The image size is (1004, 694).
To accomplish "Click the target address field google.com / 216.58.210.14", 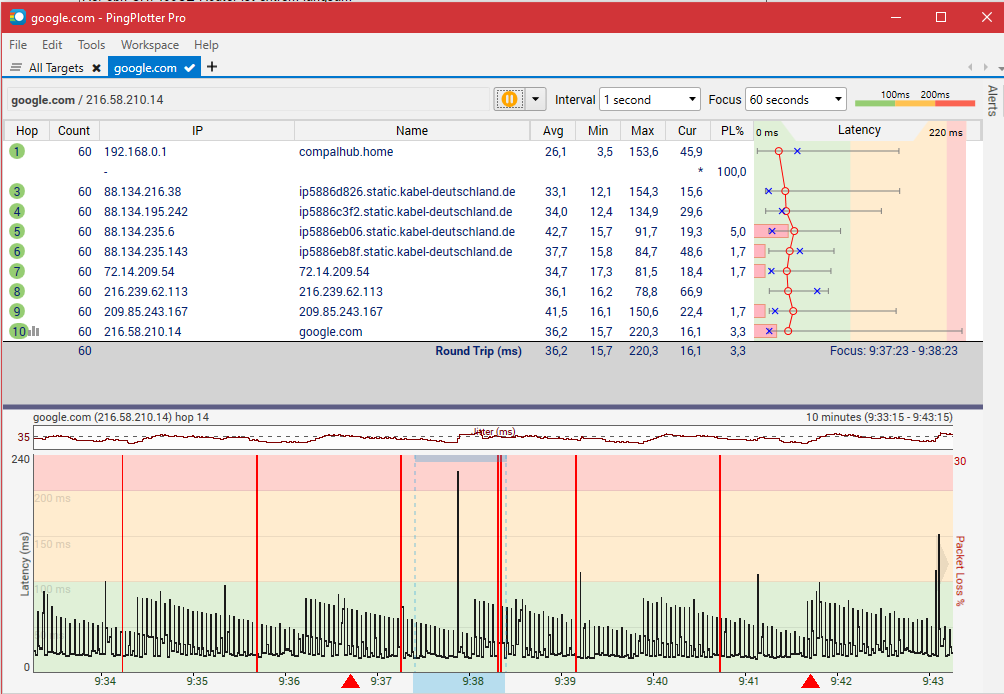I will pyautogui.click(x=248, y=100).
